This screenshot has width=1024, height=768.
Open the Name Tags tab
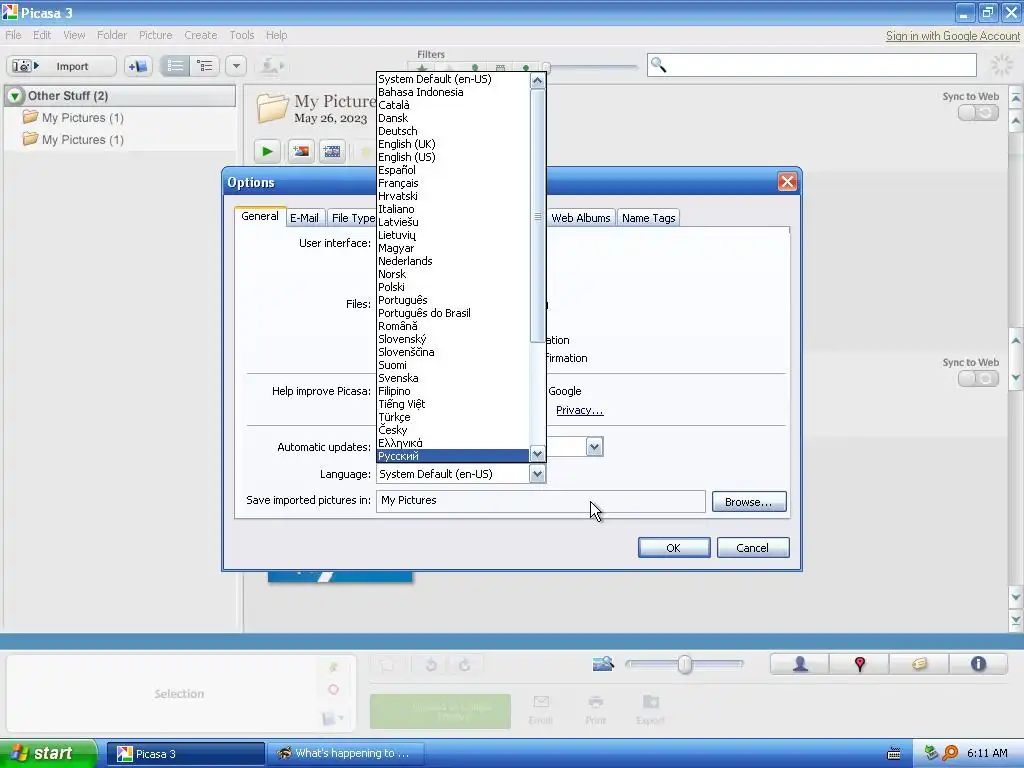pos(648,218)
